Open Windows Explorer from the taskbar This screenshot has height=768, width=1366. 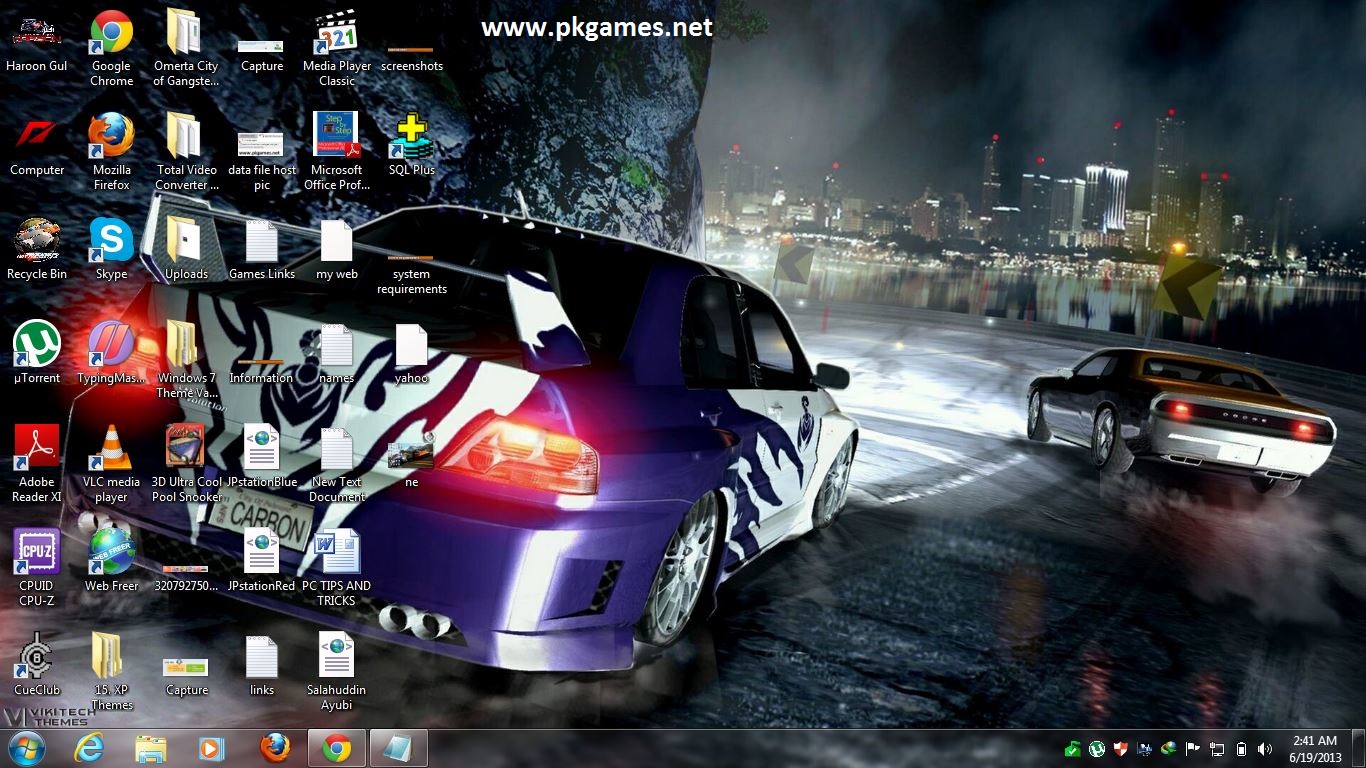[151, 748]
